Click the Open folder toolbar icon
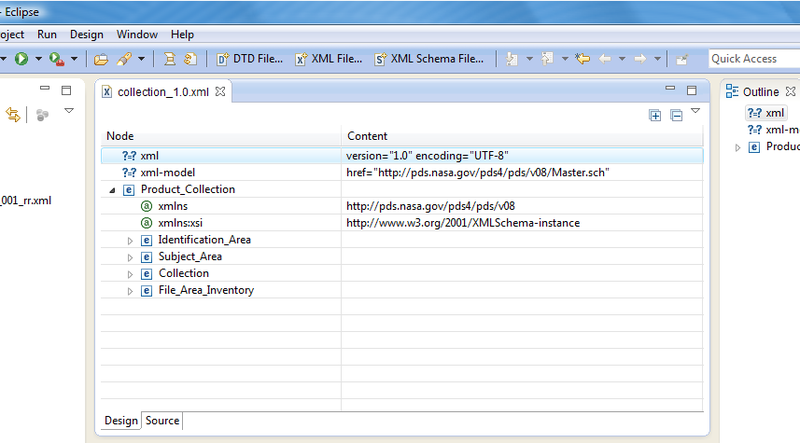800x443 pixels. [x=101, y=59]
